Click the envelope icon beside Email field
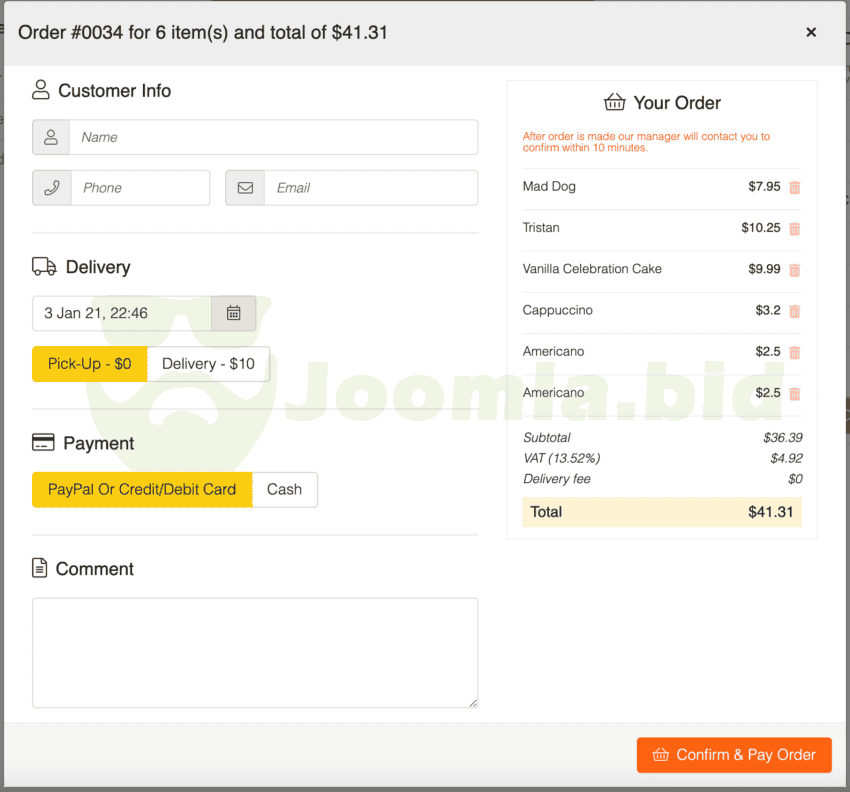This screenshot has height=792, width=850. point(245,188)
